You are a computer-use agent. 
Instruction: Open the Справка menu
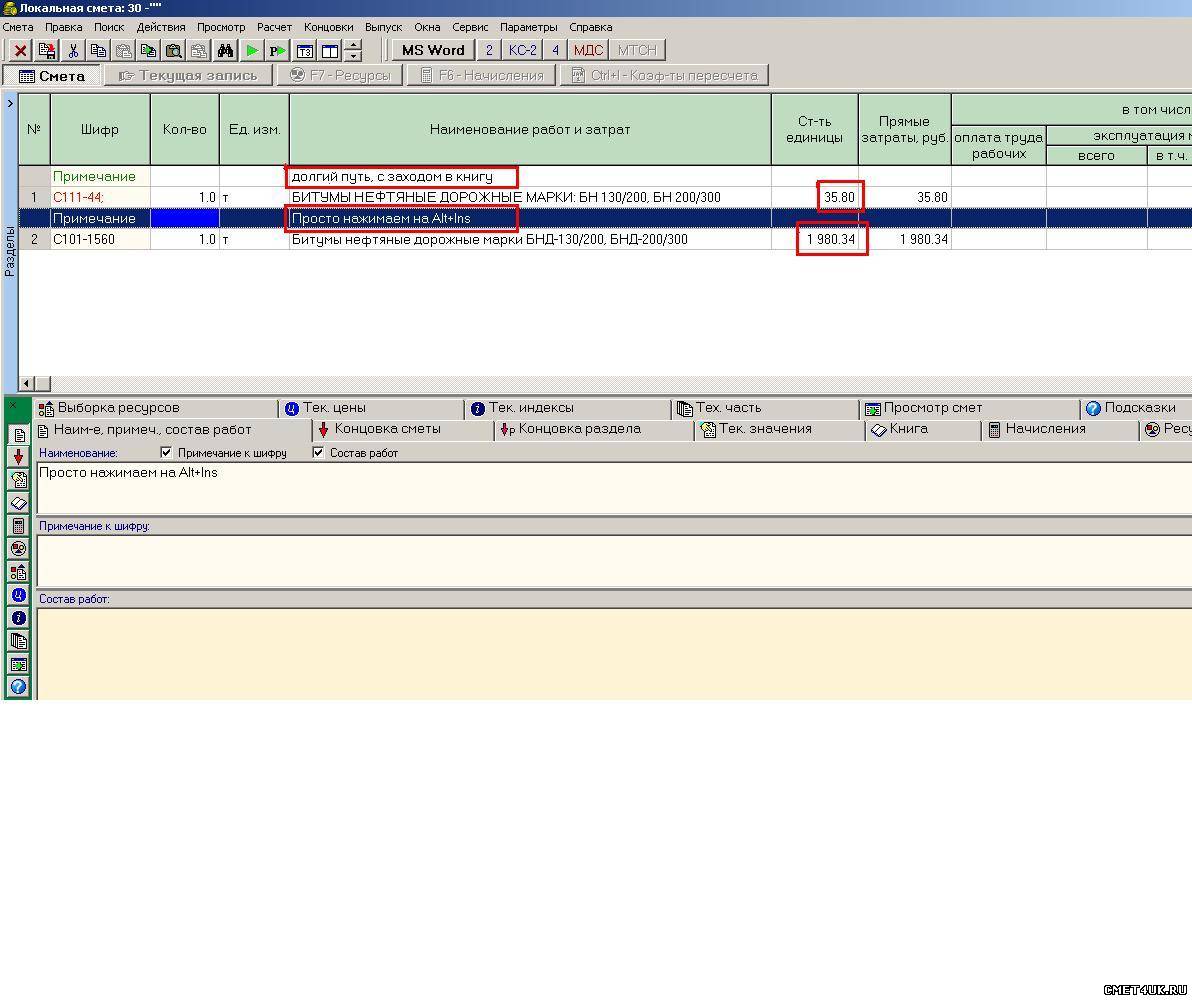coord(591,27)
